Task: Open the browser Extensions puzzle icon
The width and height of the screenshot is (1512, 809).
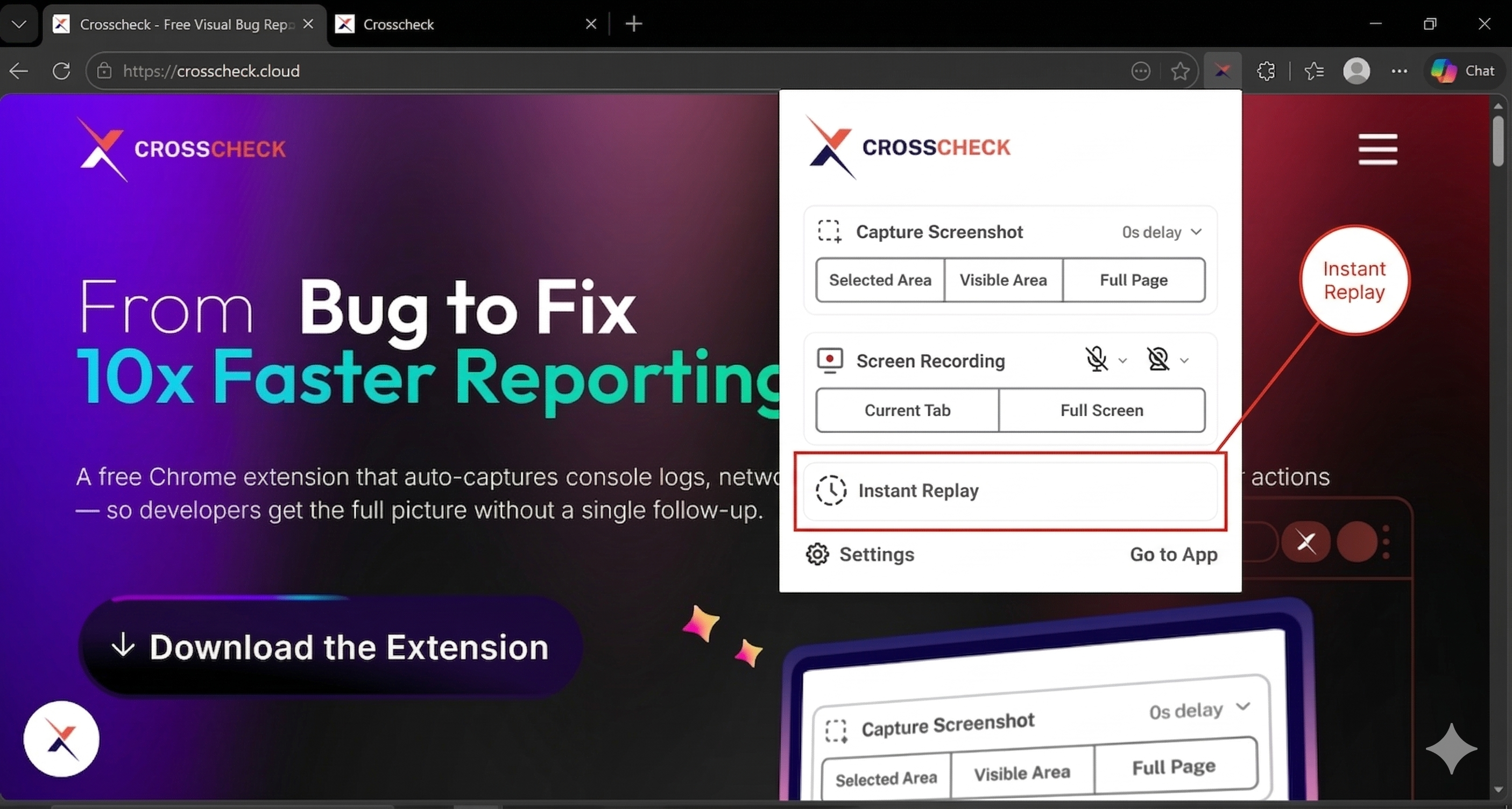Action: pos(1266,71)
